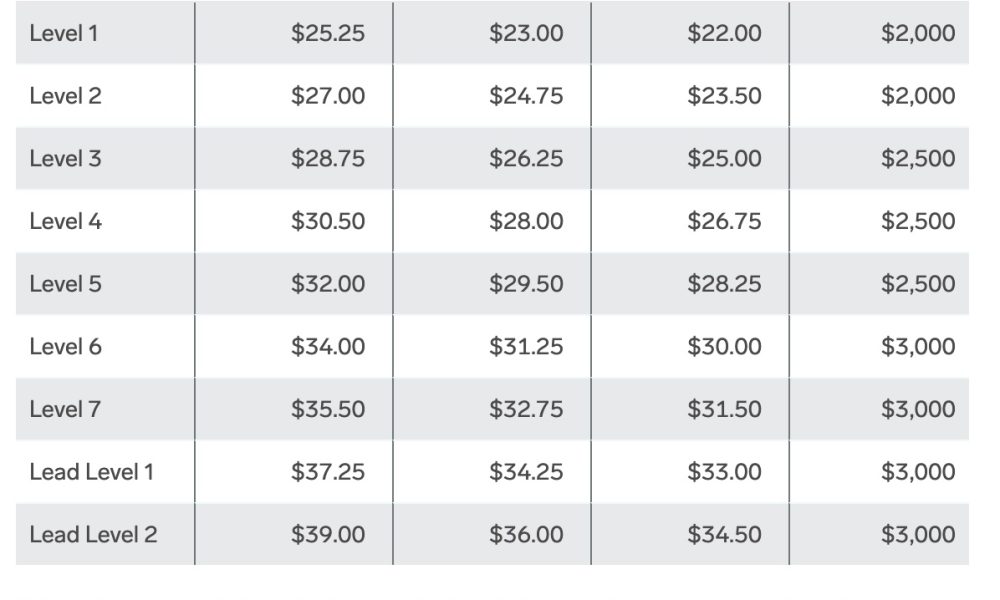Click the $31.25 value in Level 6
1000x600 pixels.
(x=526, y=346)
